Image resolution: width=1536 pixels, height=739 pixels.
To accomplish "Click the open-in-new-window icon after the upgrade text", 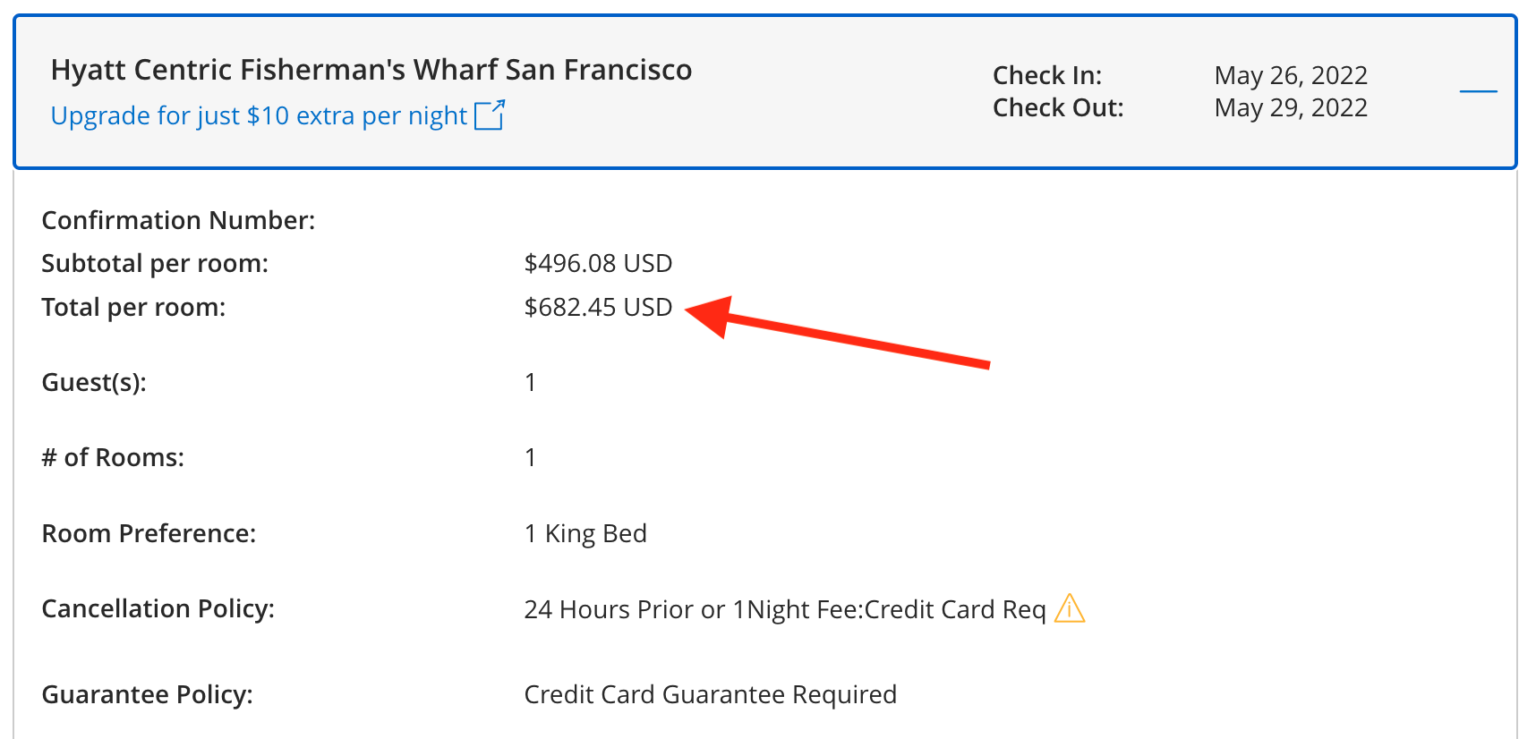I will click(x=490, y=115).
